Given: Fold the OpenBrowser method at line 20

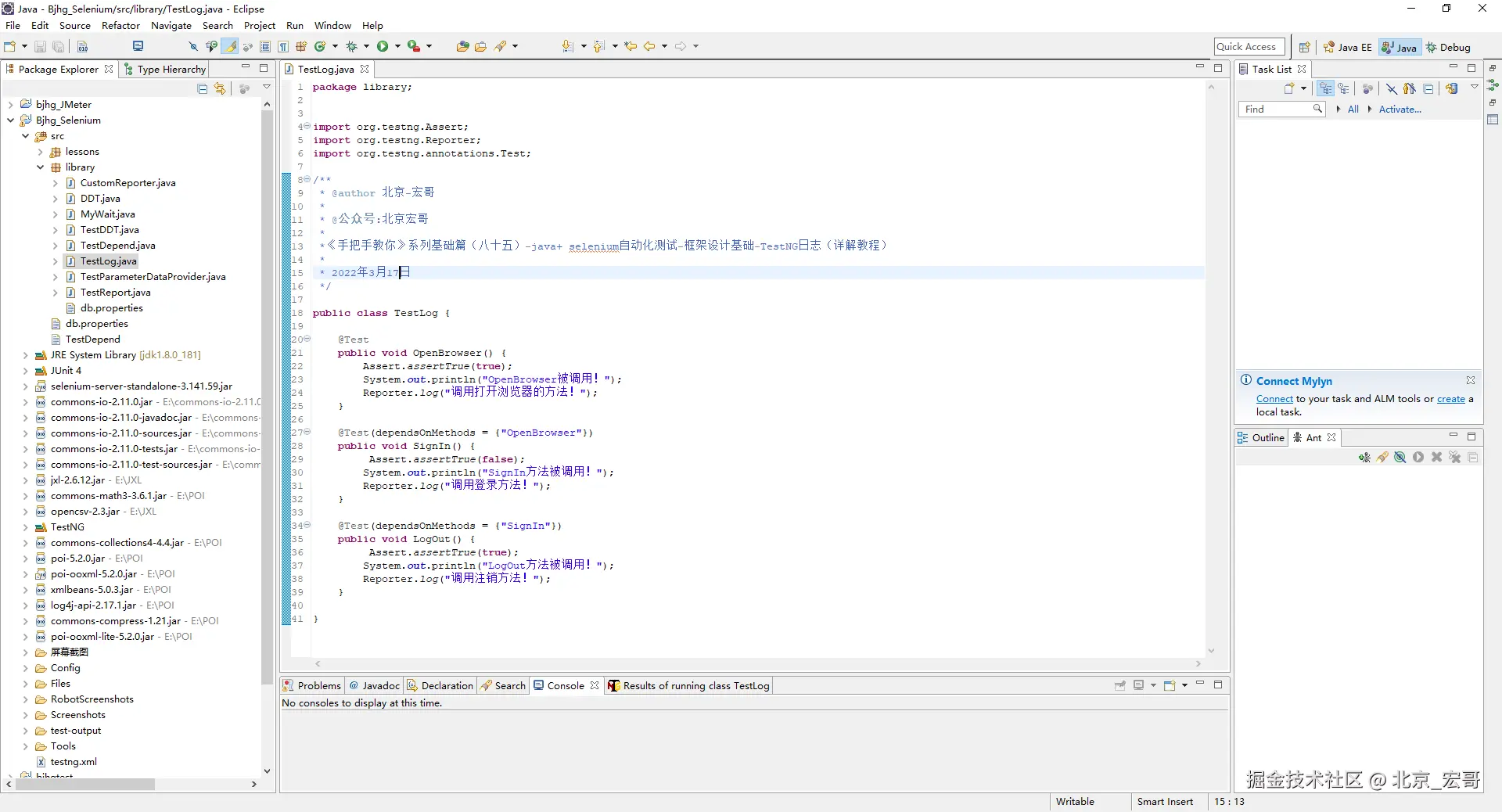Looking at the screenshot, I should click(x=307, y=339).
